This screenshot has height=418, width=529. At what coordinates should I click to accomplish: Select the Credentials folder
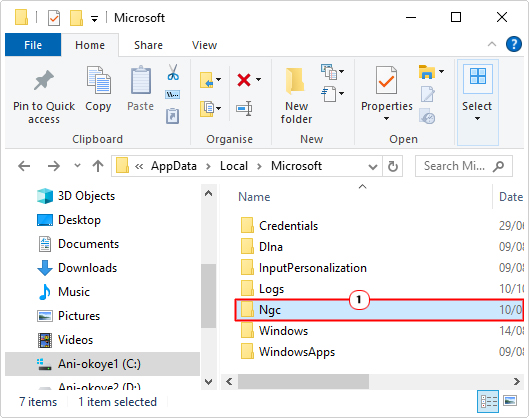click(x=288, y=226)
